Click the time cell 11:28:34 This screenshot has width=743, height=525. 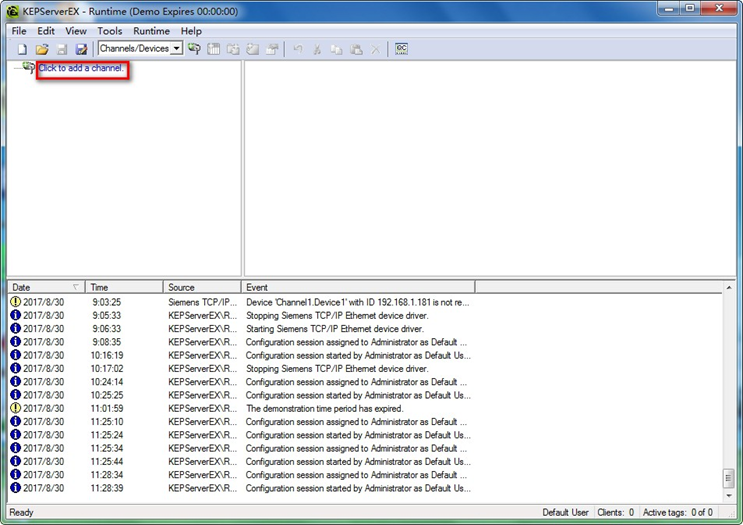[107, 474]
